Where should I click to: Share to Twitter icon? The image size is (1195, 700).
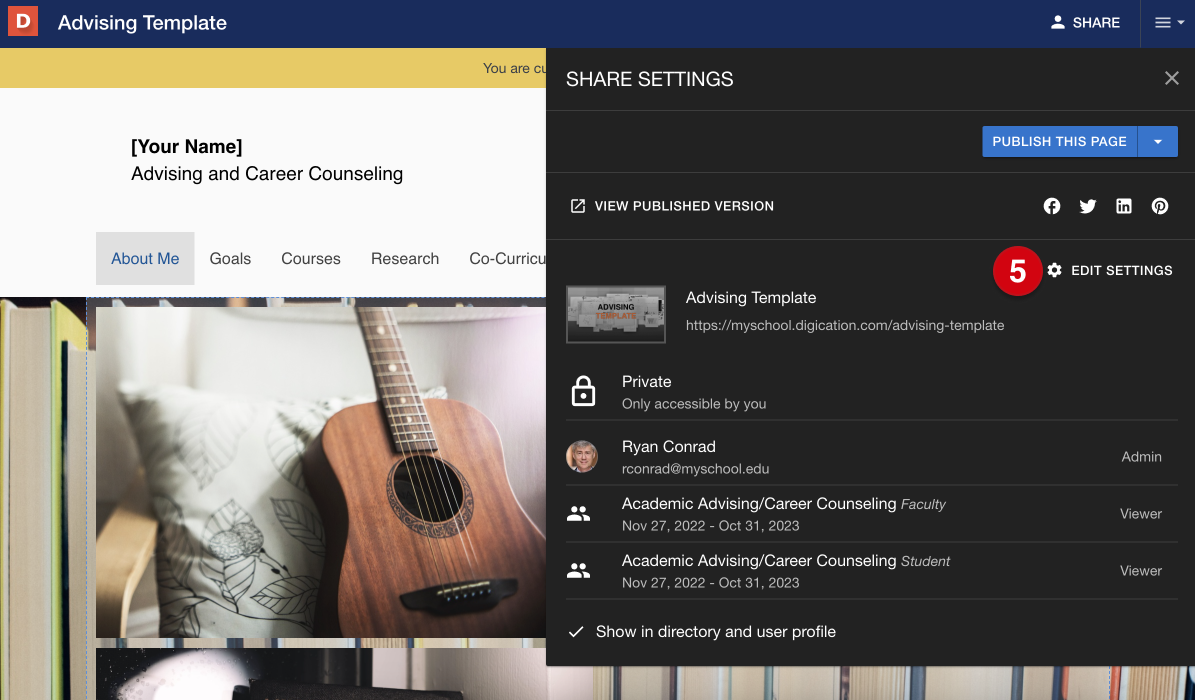tap(1088, 206)
